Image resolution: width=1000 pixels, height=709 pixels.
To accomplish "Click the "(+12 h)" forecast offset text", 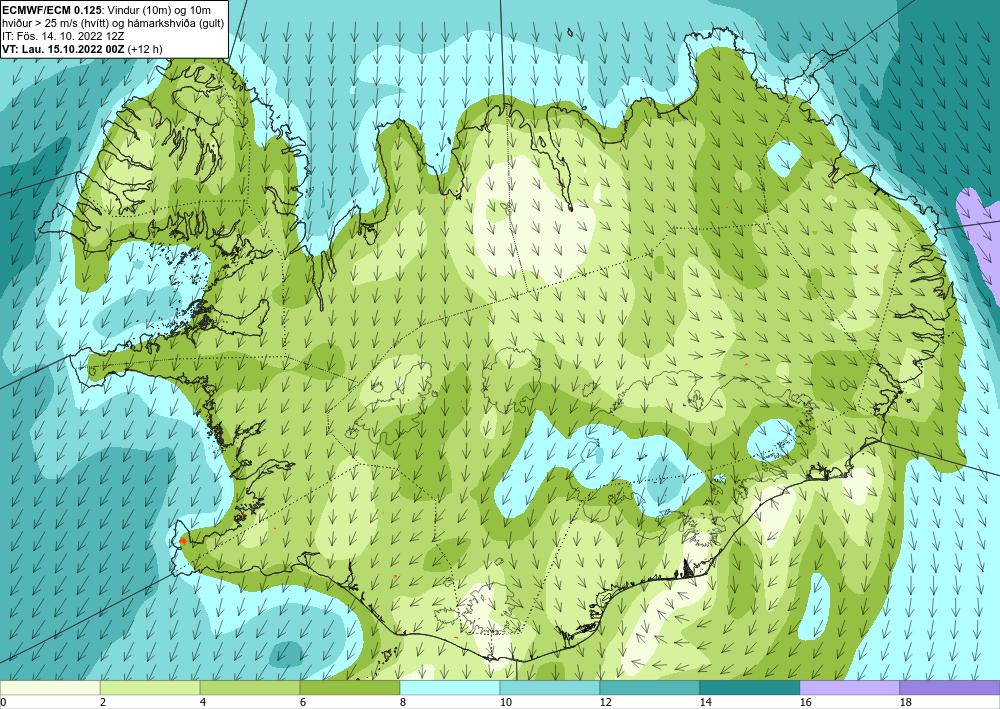I will pyautogui.click(x=145, y=49).
